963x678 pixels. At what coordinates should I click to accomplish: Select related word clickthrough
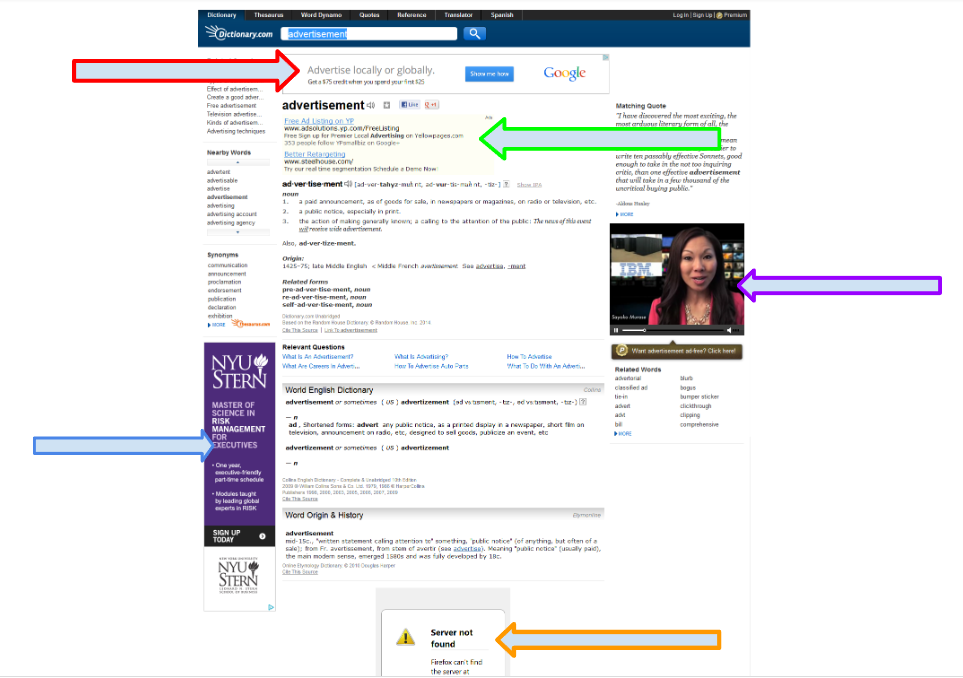pyautogui.click(x=695, y=406)
